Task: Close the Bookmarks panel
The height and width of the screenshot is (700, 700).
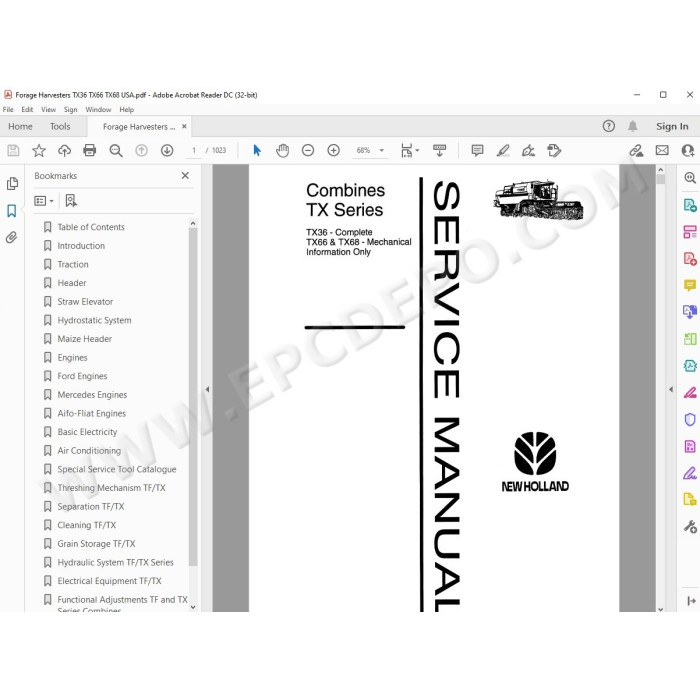Action: pos(185,176)
